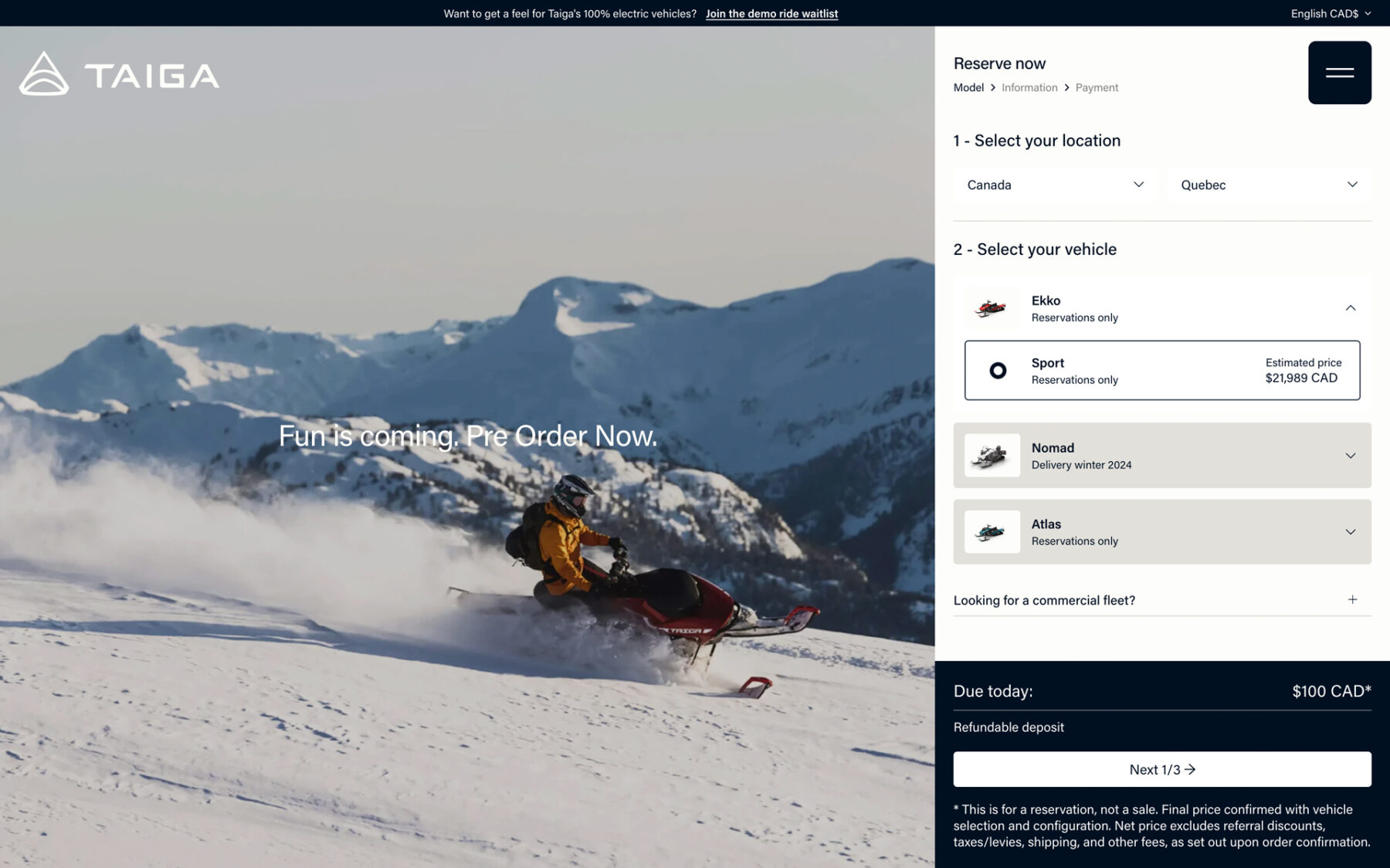Click the plus icon beside commercial fleet
This screenshot has width=1390, height=868.
[1352, 600]
